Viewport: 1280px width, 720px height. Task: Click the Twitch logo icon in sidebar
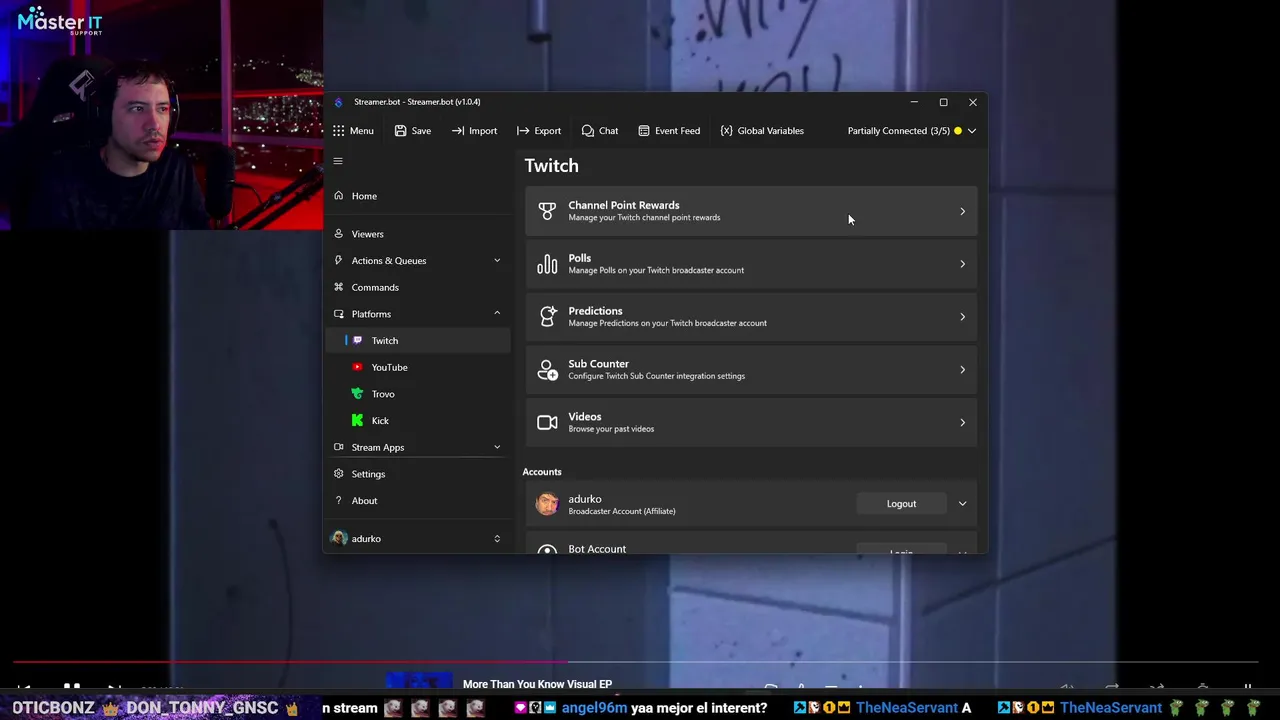(358, 341)
